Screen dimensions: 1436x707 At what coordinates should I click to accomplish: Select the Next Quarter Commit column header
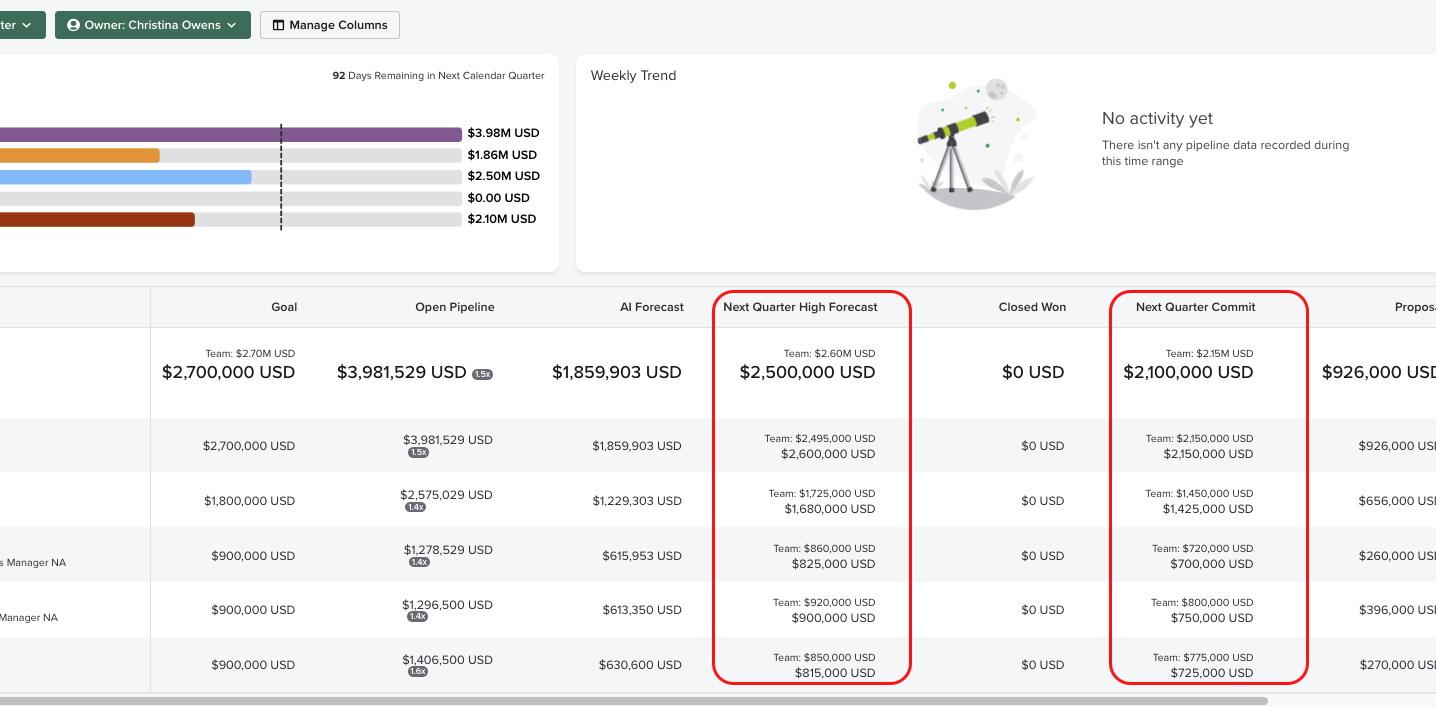[1195, 307]
